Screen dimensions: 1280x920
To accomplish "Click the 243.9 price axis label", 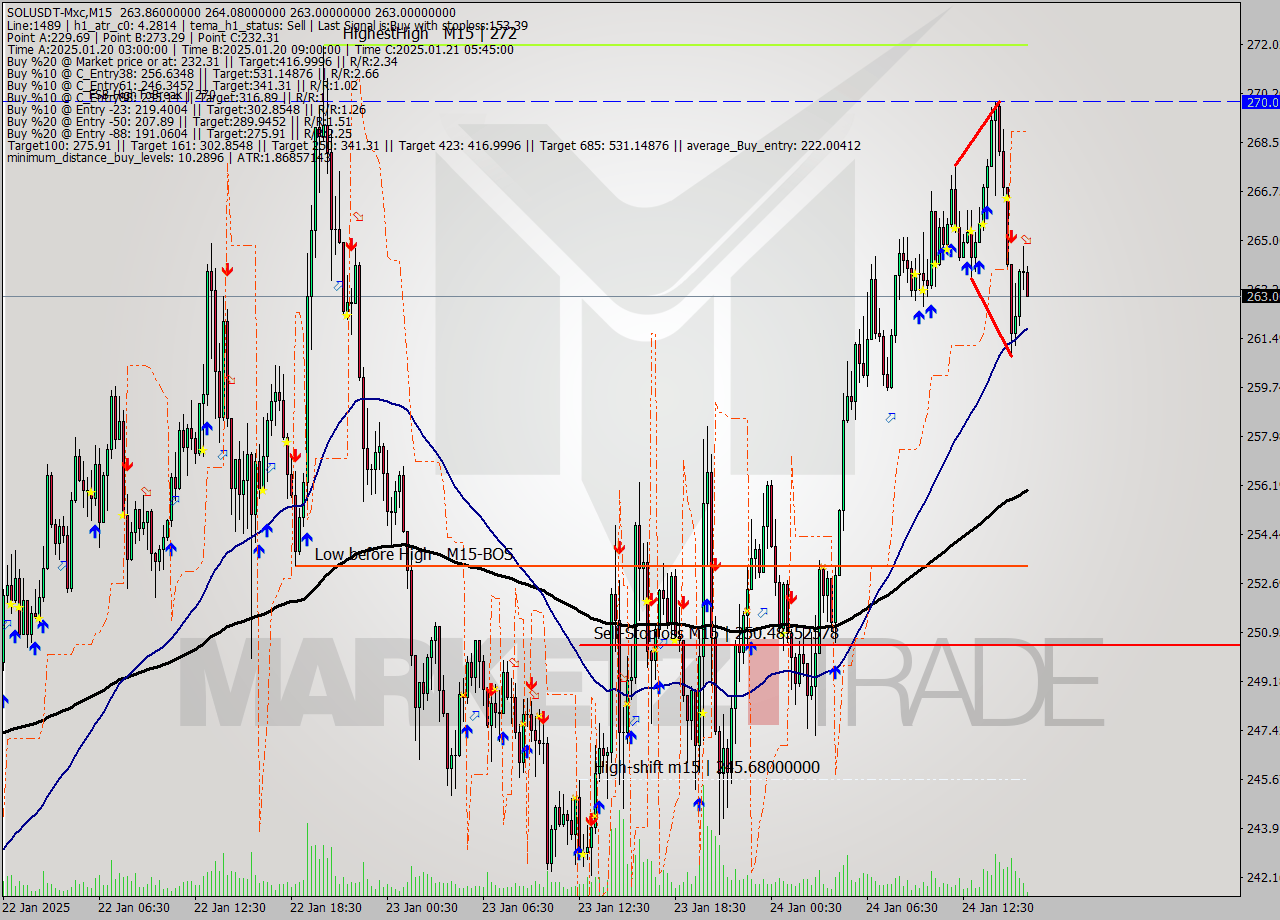I will tap(1263, 829).
